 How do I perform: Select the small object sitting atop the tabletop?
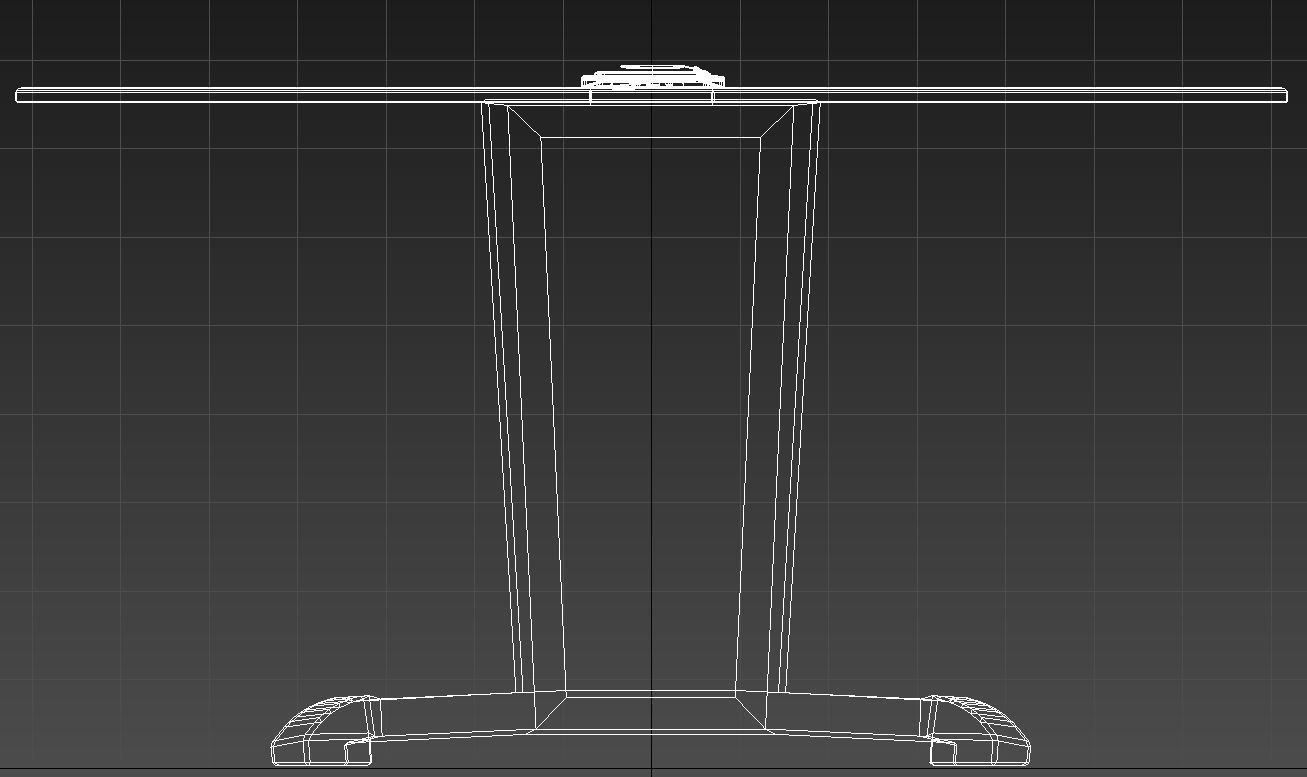pos(653,77)
